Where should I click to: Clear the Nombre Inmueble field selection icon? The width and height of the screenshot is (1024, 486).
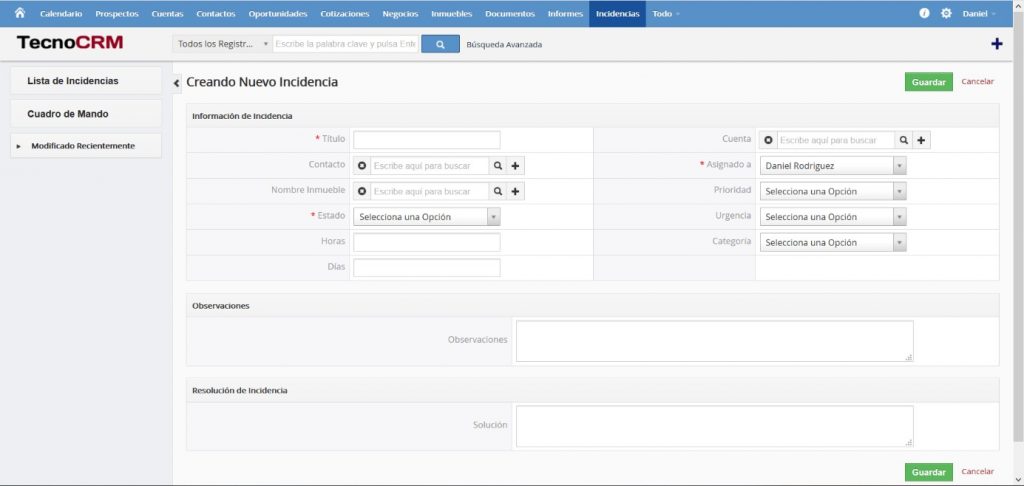pos(362,191)
